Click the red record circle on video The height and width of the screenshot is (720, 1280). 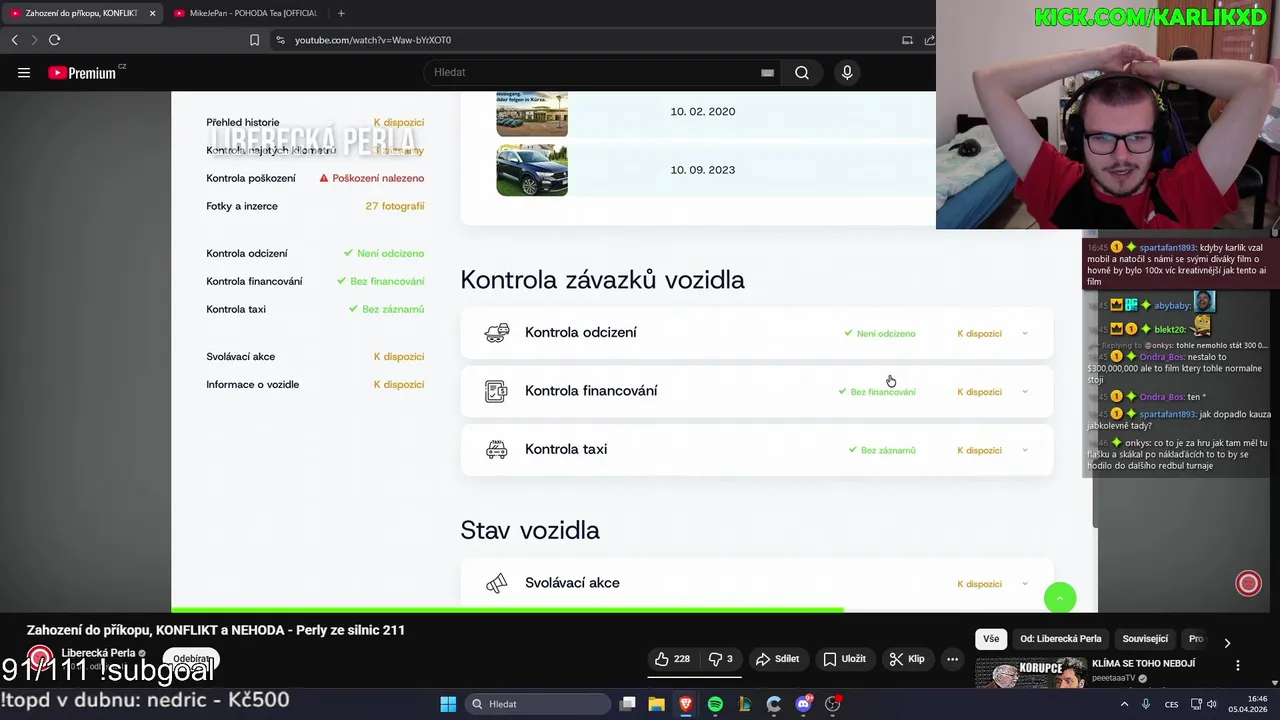pos(1248,584)
